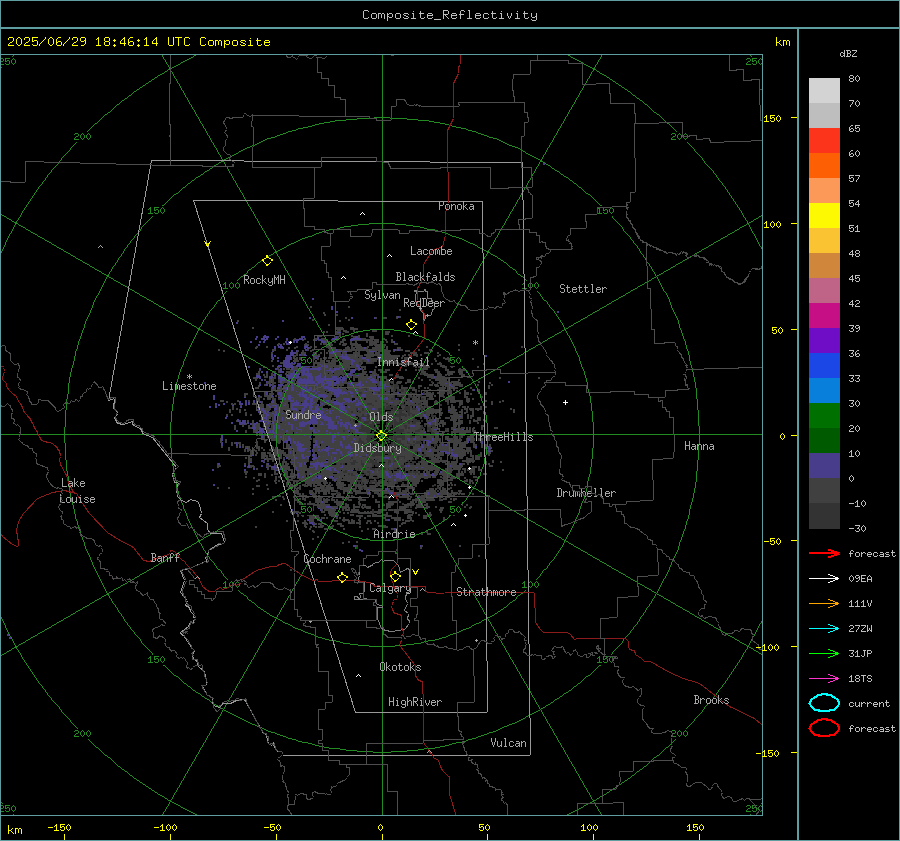Select the red forecast ellipse icon
This screenshot has height=841, width=900.
824,728
